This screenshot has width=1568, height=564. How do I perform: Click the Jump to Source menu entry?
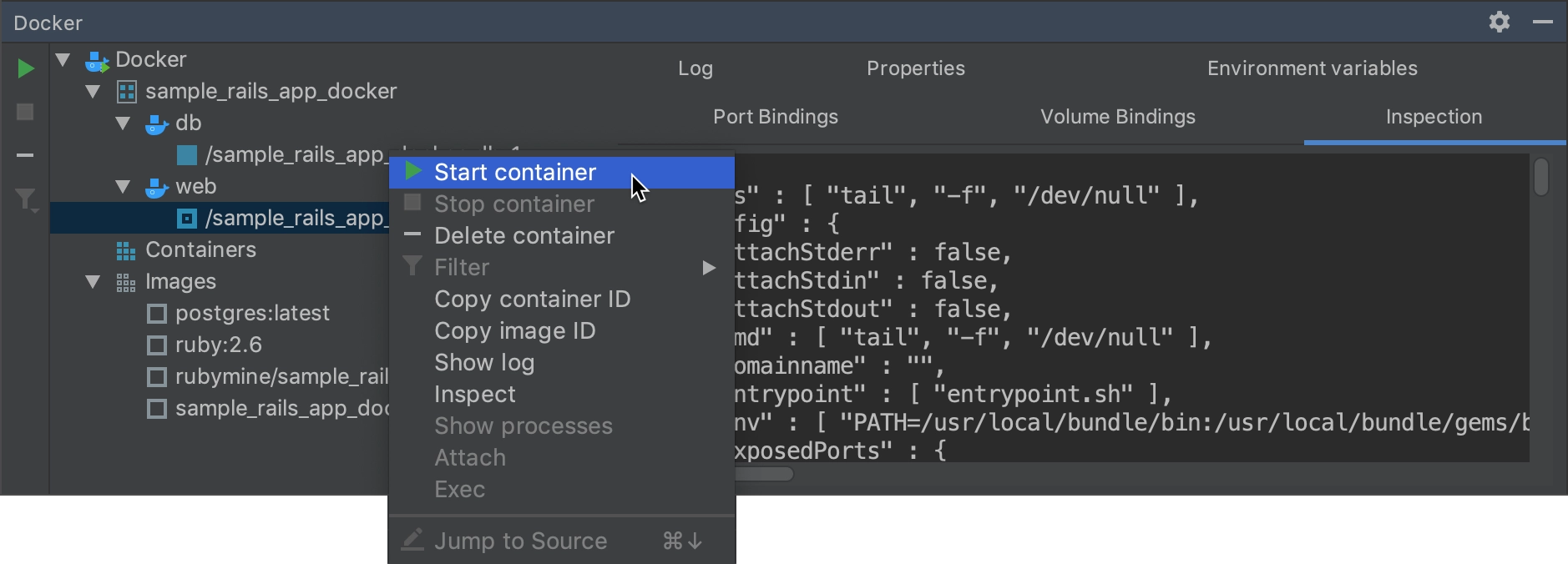click(x=562, y=541)
